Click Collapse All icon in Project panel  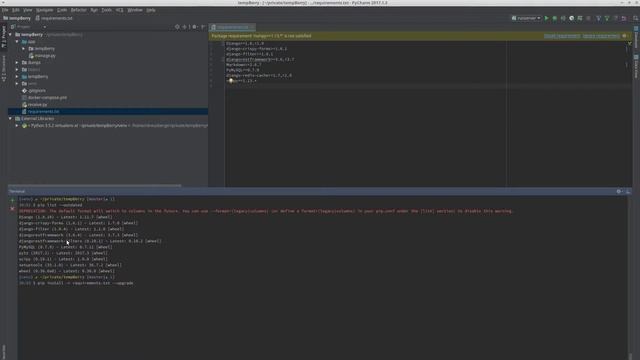[185, 27]
